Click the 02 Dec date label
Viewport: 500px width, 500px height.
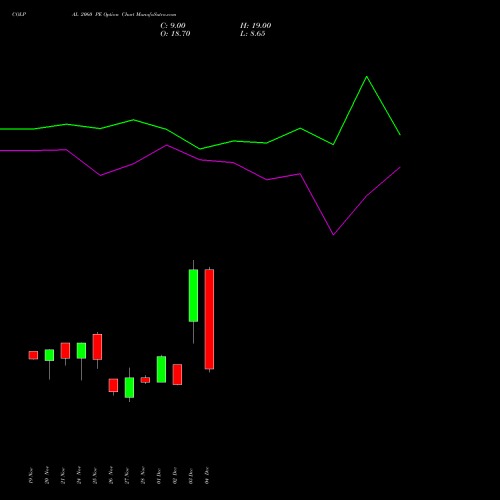[175, 476]
